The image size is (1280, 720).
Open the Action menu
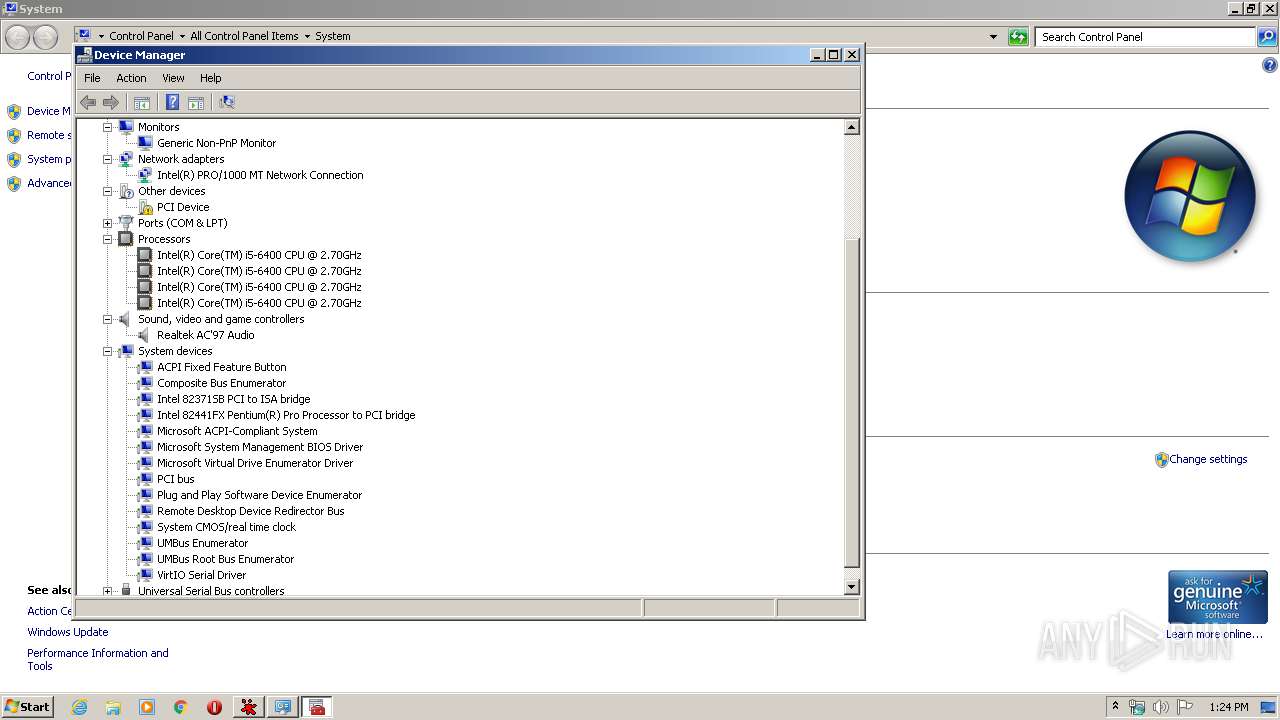point(131,78)
